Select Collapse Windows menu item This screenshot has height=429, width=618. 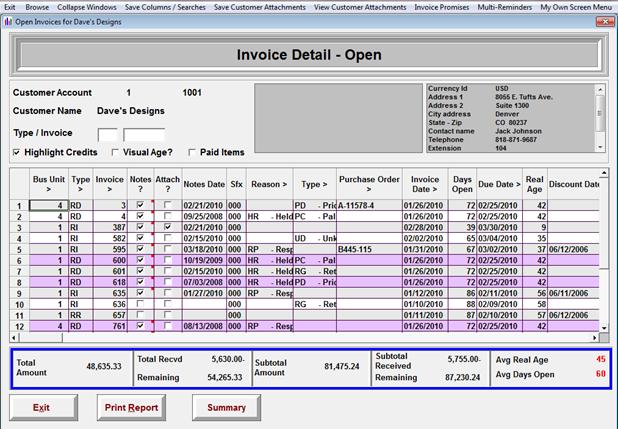click(x=87, y=7)
